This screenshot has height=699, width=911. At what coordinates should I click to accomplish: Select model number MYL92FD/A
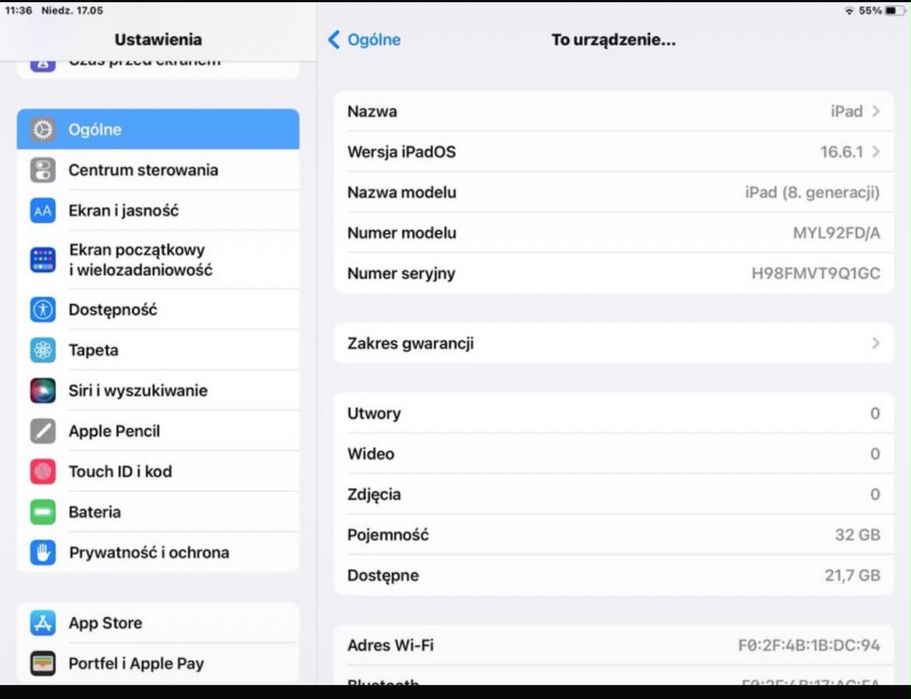[837, 233]
